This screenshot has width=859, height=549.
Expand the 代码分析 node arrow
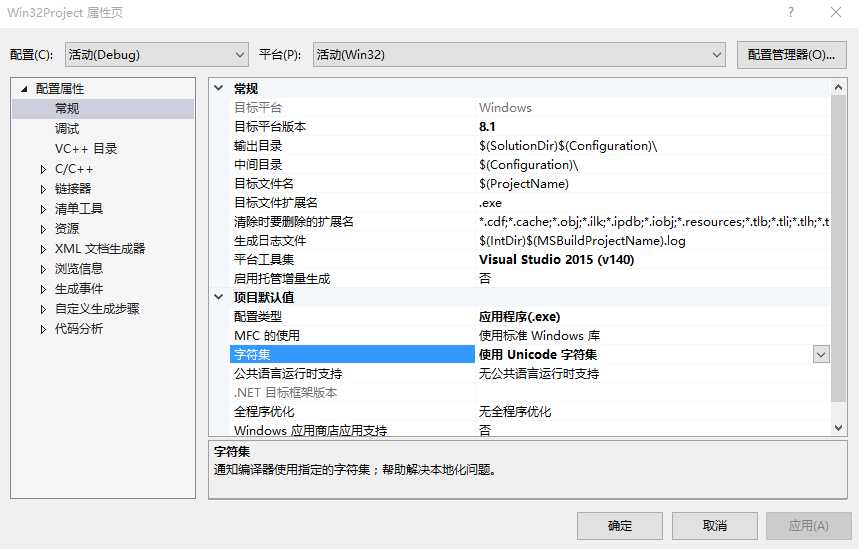click(x=43, y=329)
